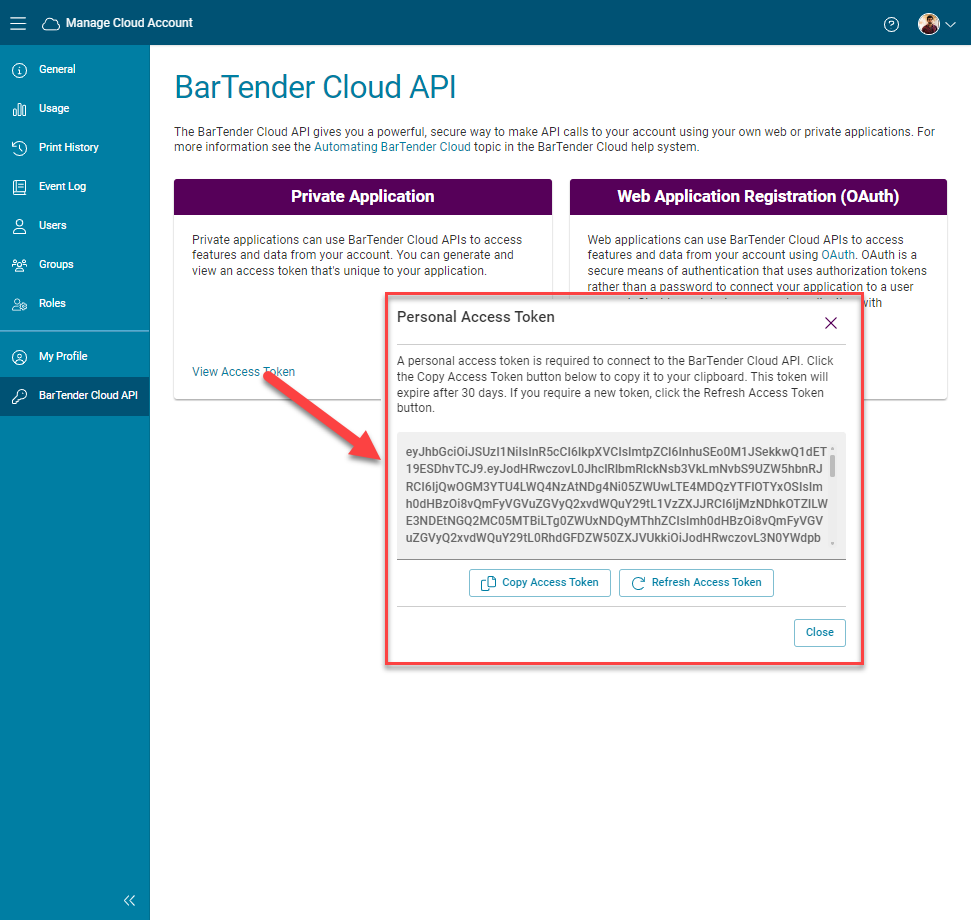971x920 pixels.
Task: Click the BarTender Cloud API key icon
Action: pos(20,396)
